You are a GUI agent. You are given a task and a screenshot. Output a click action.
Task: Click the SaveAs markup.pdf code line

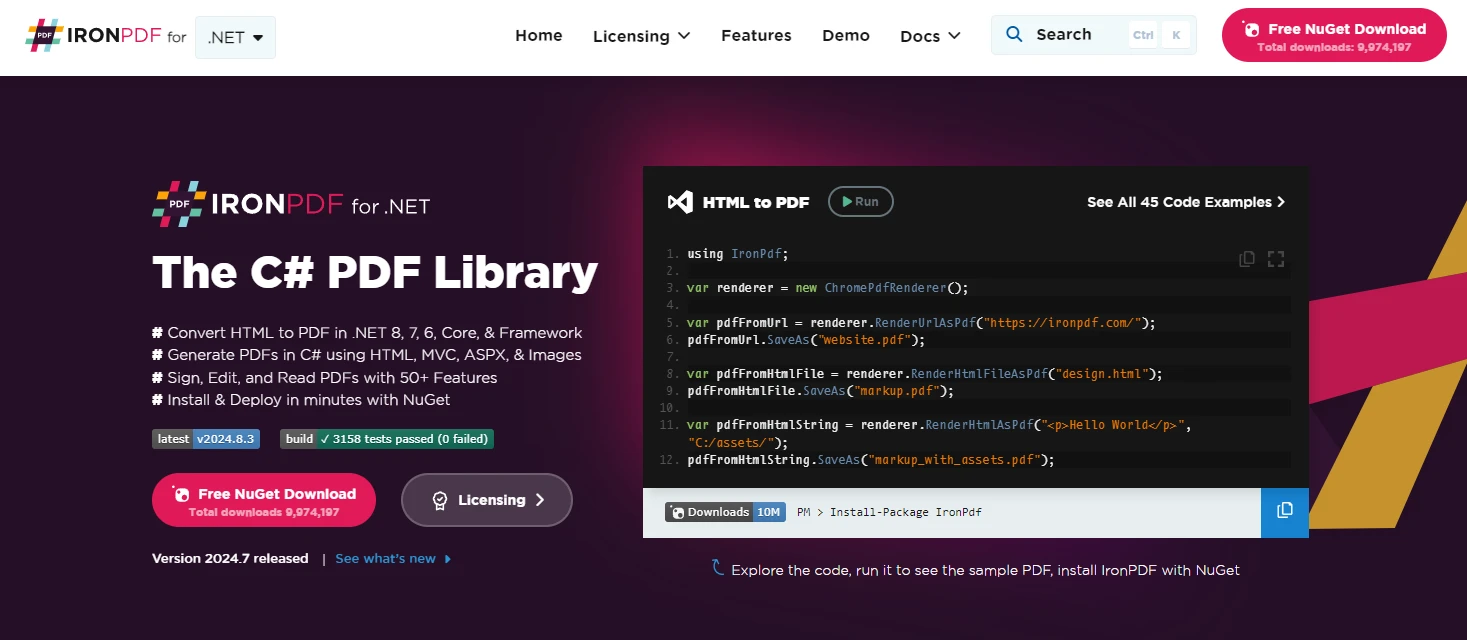coord(821,391)
